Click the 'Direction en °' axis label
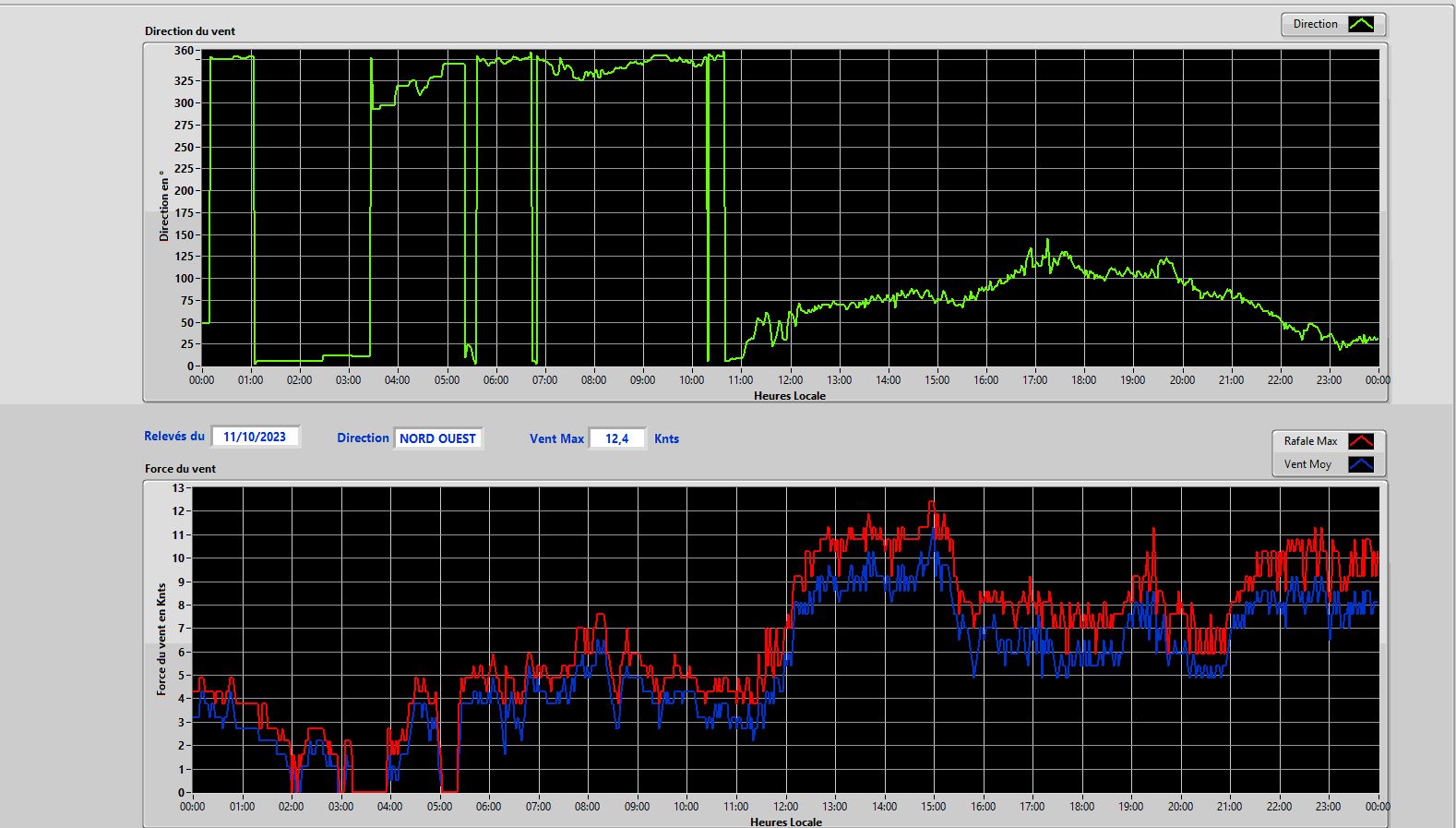1456x828 pixels. pos(164,206)
